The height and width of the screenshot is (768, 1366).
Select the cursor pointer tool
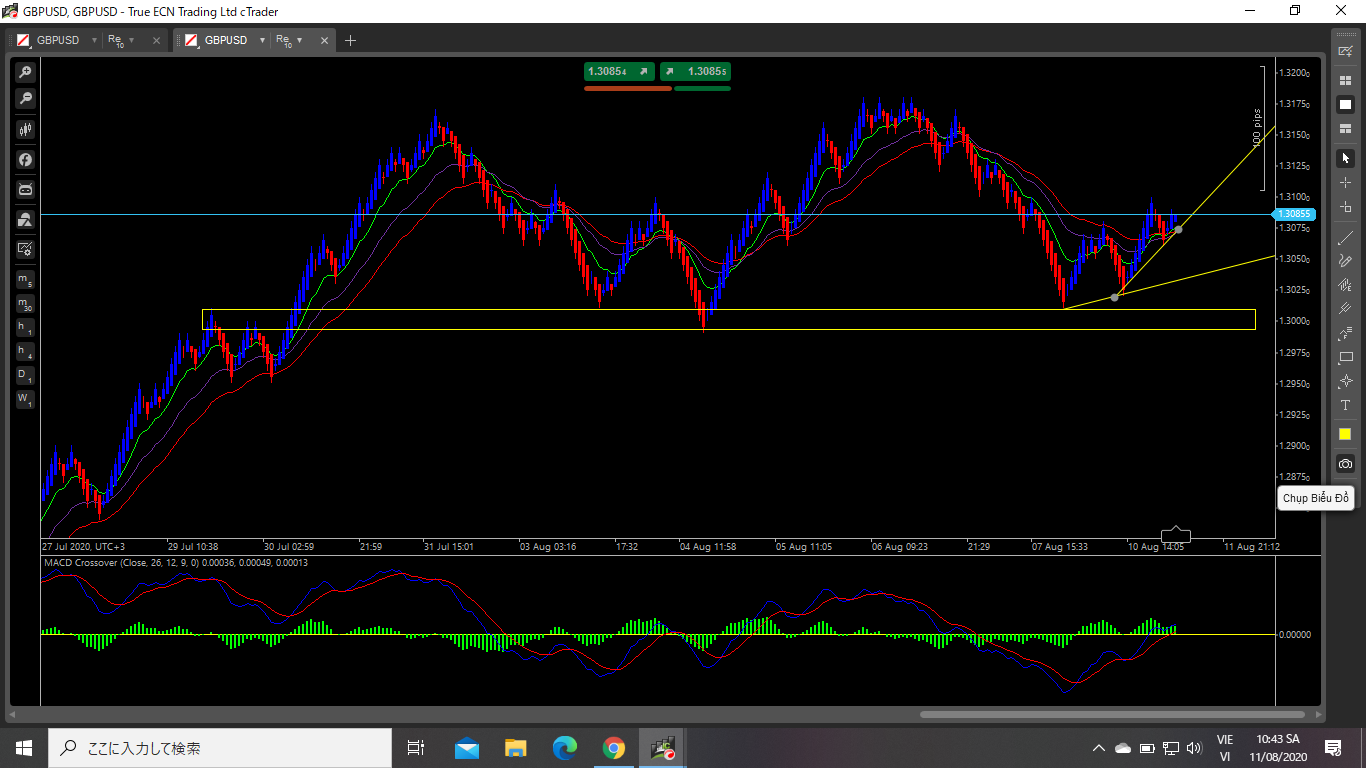1345,158
